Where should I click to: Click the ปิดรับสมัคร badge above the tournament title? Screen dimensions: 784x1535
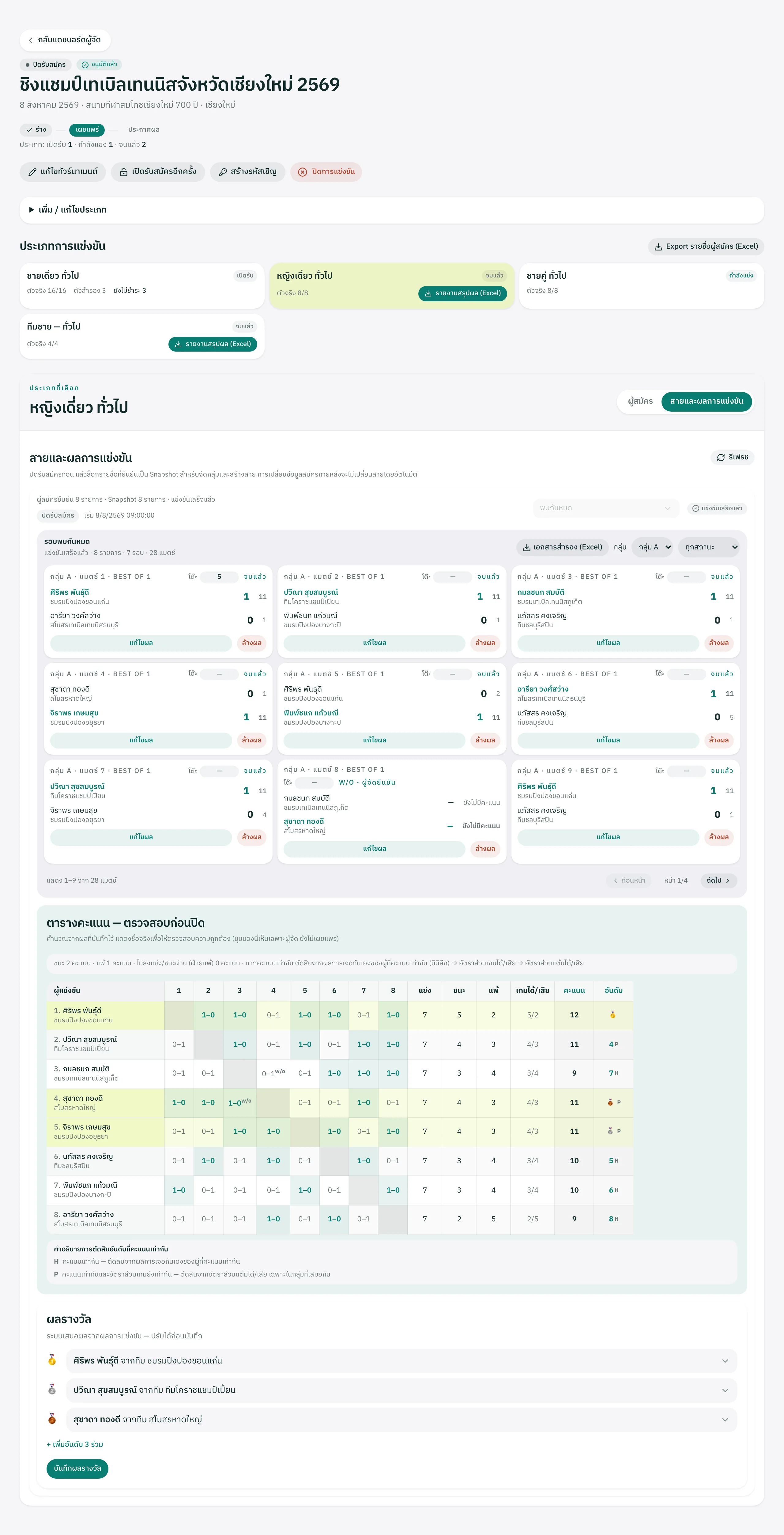pyautogui.click(x=46, y=64)
